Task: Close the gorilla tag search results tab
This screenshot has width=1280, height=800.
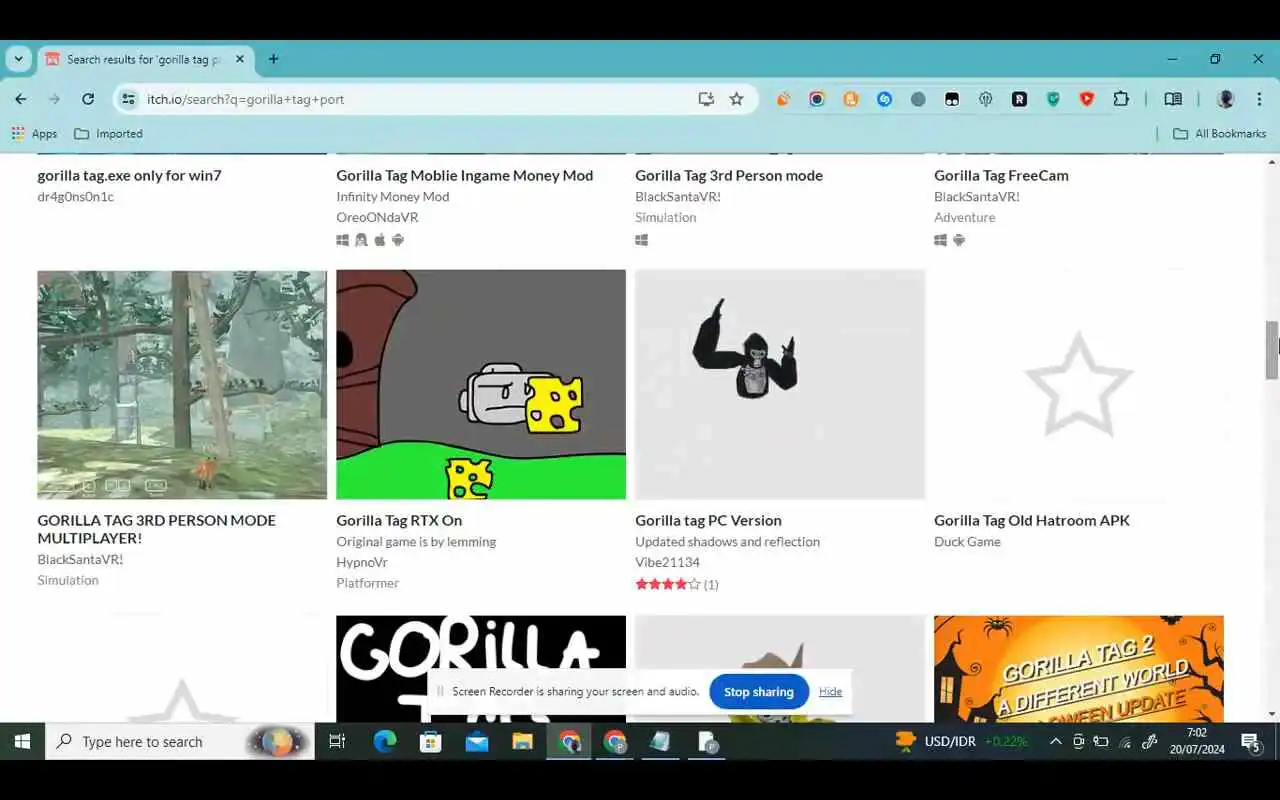Action: pos(240,59)
